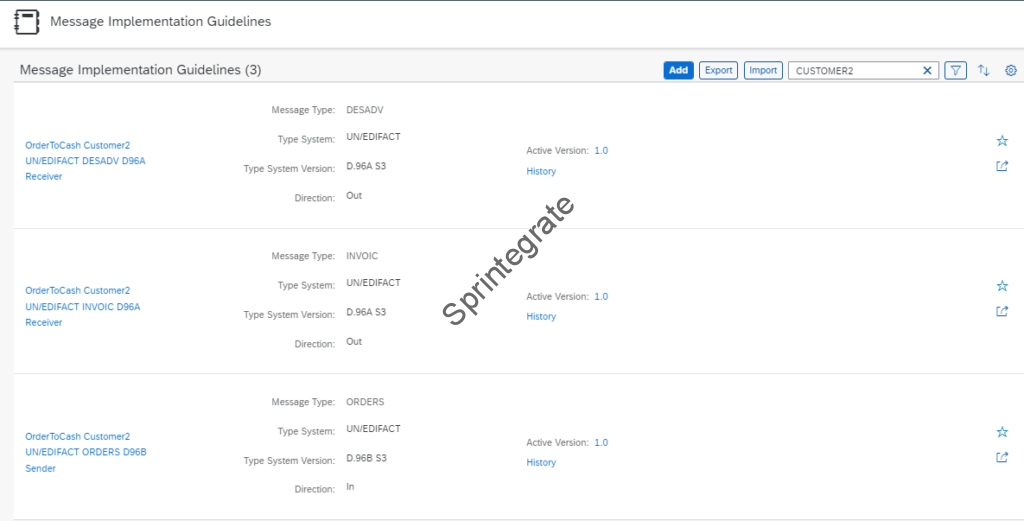Click the DESADV row's export icon
Image resolution: width=1024 pixels, height=521 pixels.
1002,166
